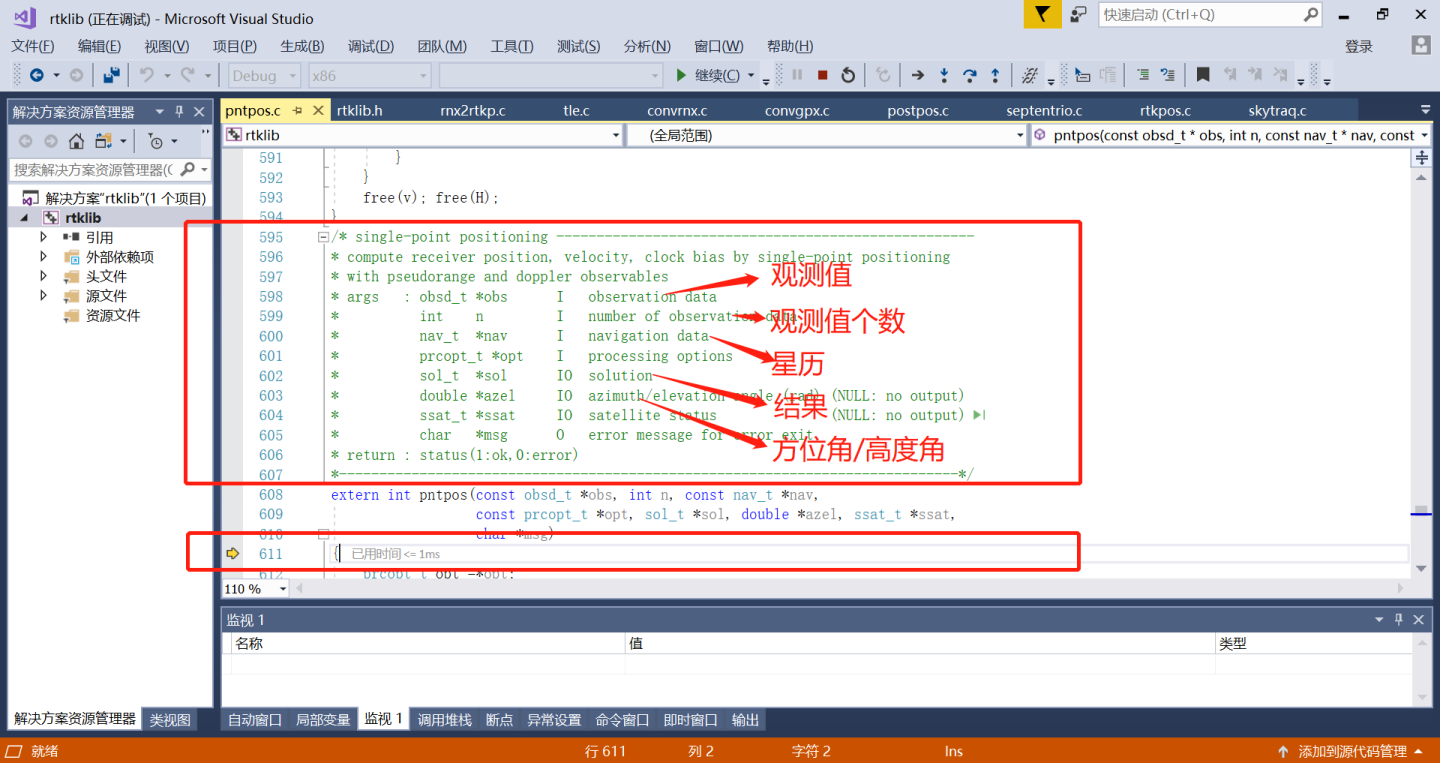Expand the 头文件 folder node
This screenshot has width=1440, height=763.
tap(43, 276)
